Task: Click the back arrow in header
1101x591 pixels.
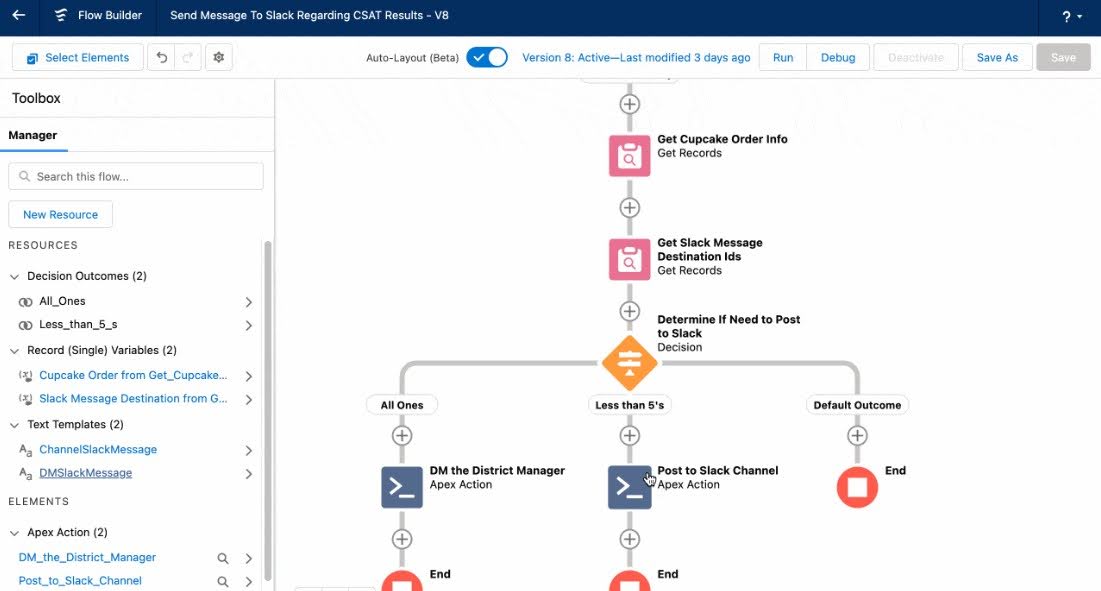Action: pyautogui.click(x=18, y=16)
